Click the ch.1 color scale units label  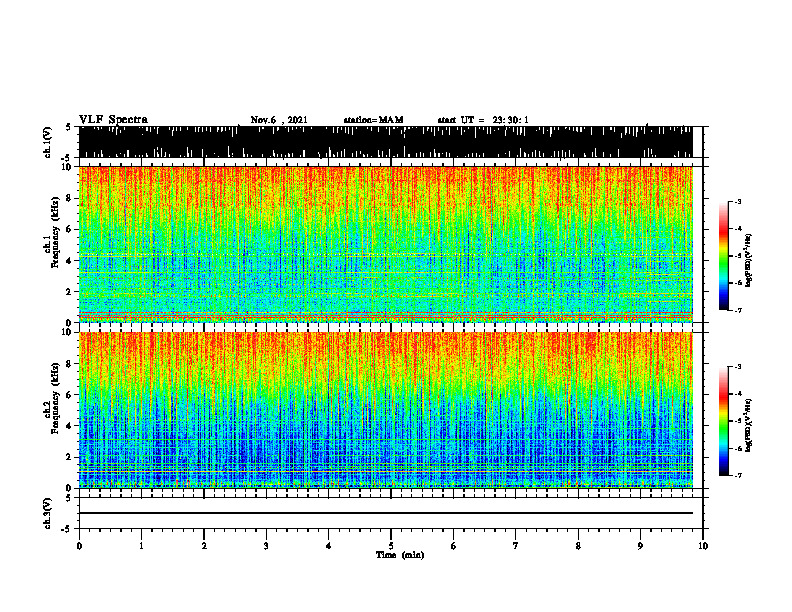coord(749,260)
